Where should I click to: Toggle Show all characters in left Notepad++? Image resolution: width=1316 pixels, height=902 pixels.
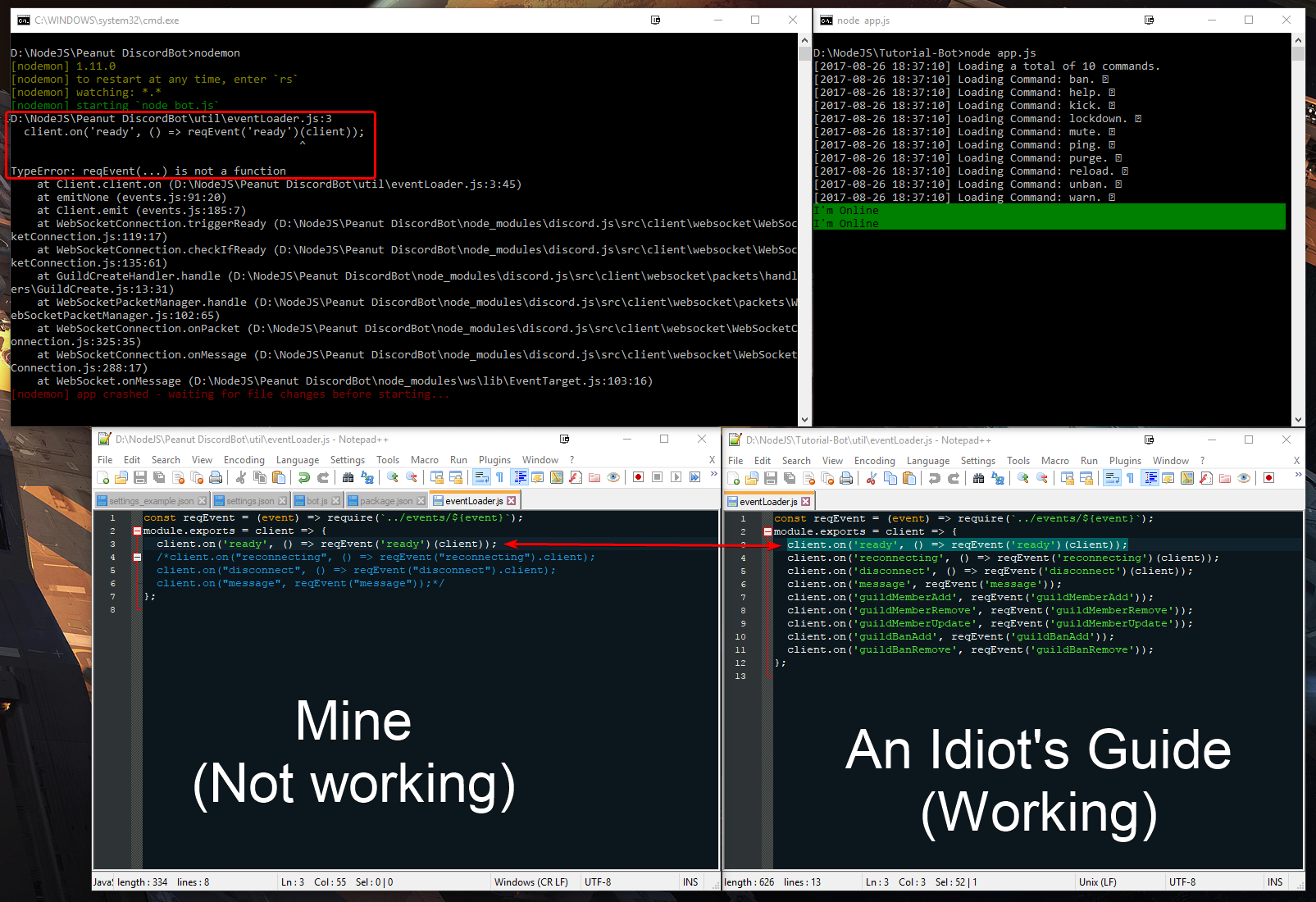click(499, 477)
